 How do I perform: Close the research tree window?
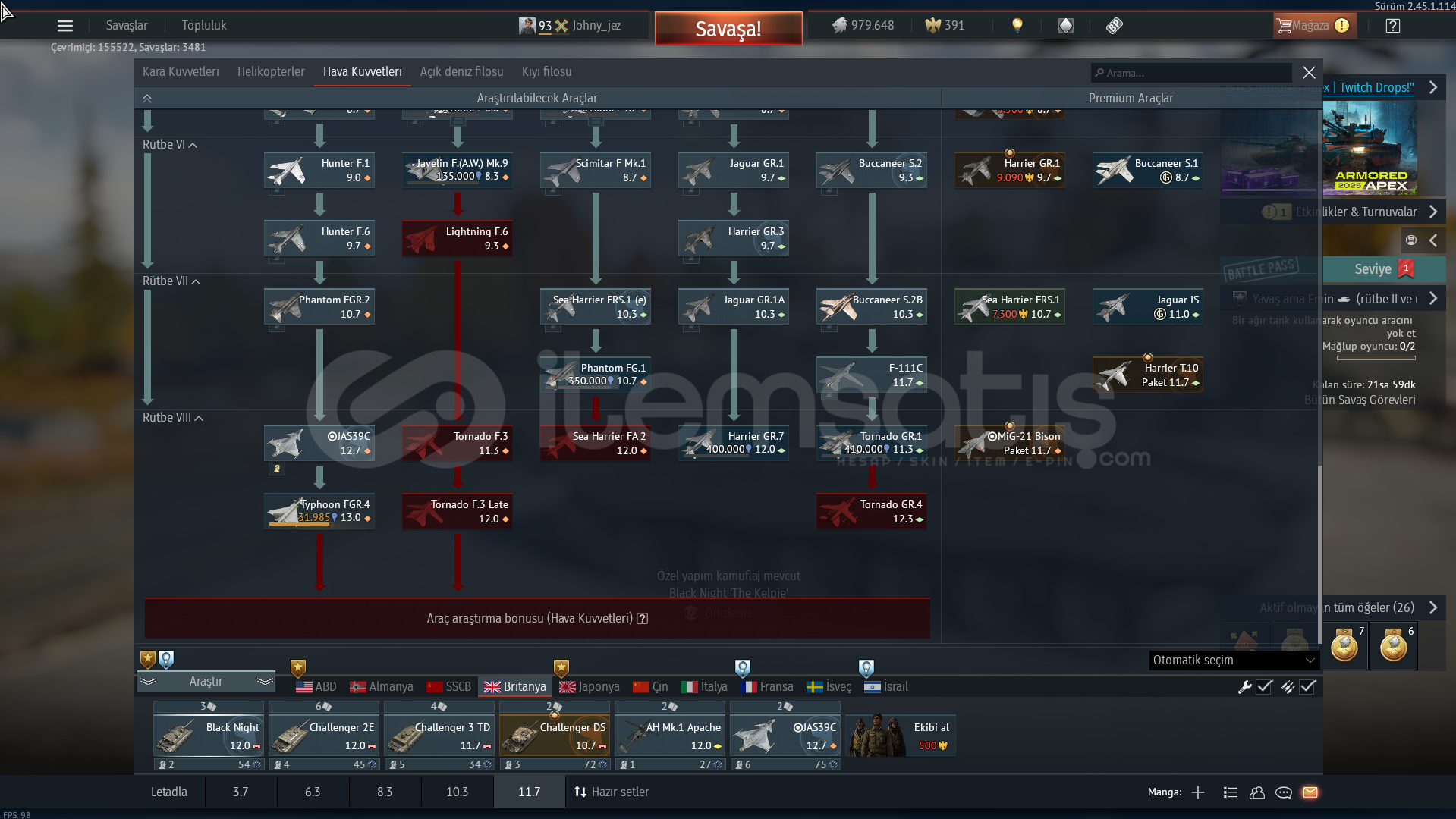pyautogui.click(x=1309, y=73)
